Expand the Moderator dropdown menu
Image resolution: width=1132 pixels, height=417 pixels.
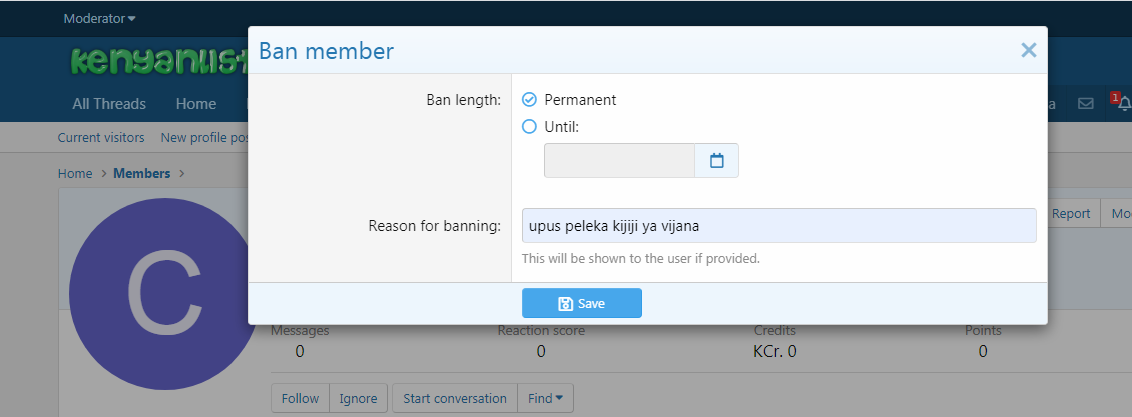pyautogui.click(x=100, y=19)
